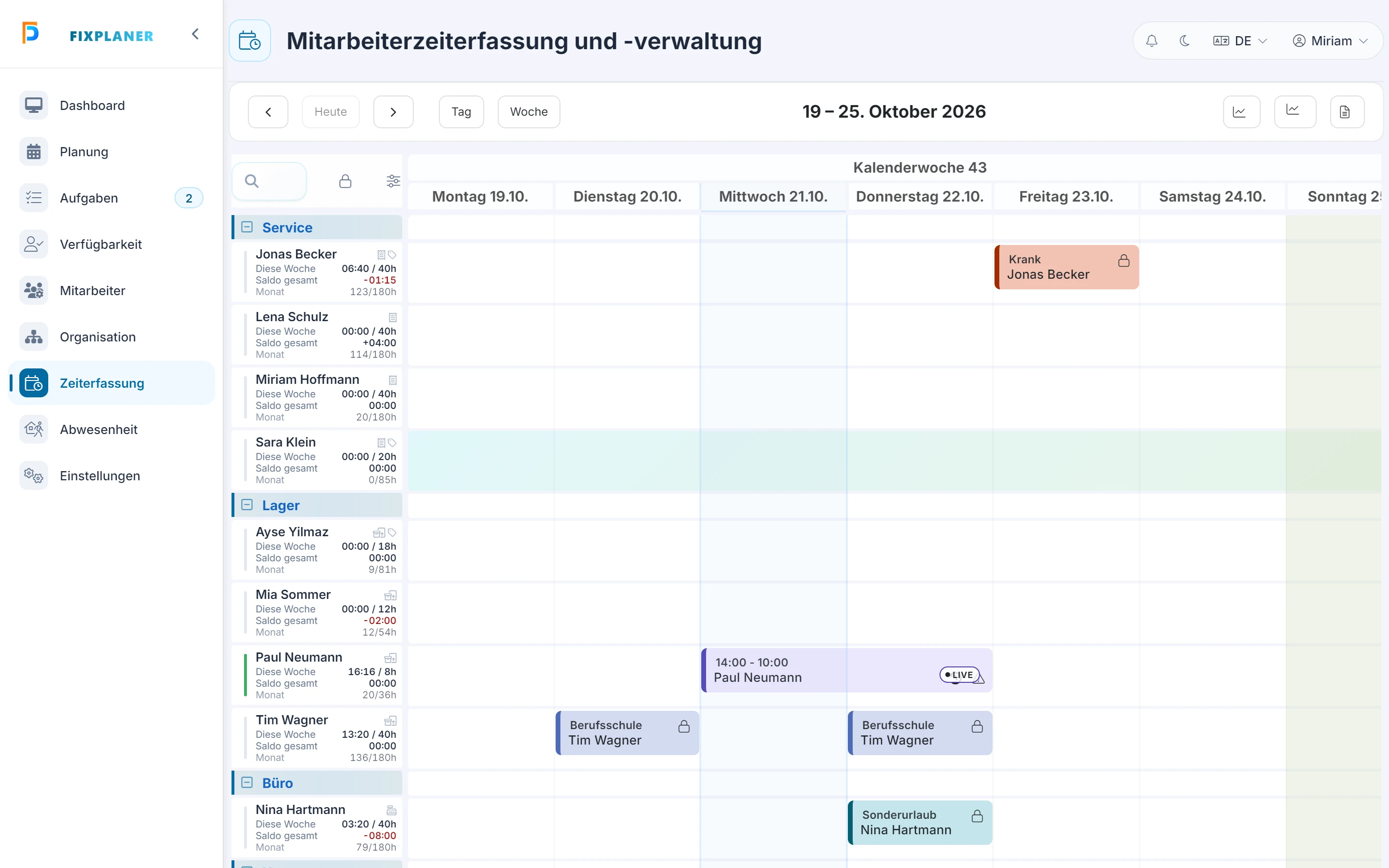Screen dimensions: 1389x868
Task: Open Paul Neumann's 14:00 - 10:00 shift
Action: point(846,670)
